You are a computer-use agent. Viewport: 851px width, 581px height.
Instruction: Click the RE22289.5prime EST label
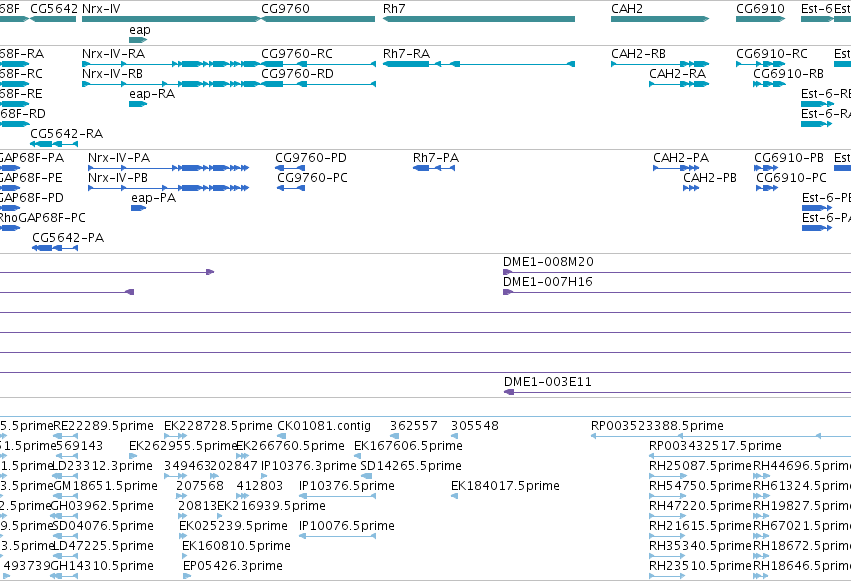click(103, 426)
